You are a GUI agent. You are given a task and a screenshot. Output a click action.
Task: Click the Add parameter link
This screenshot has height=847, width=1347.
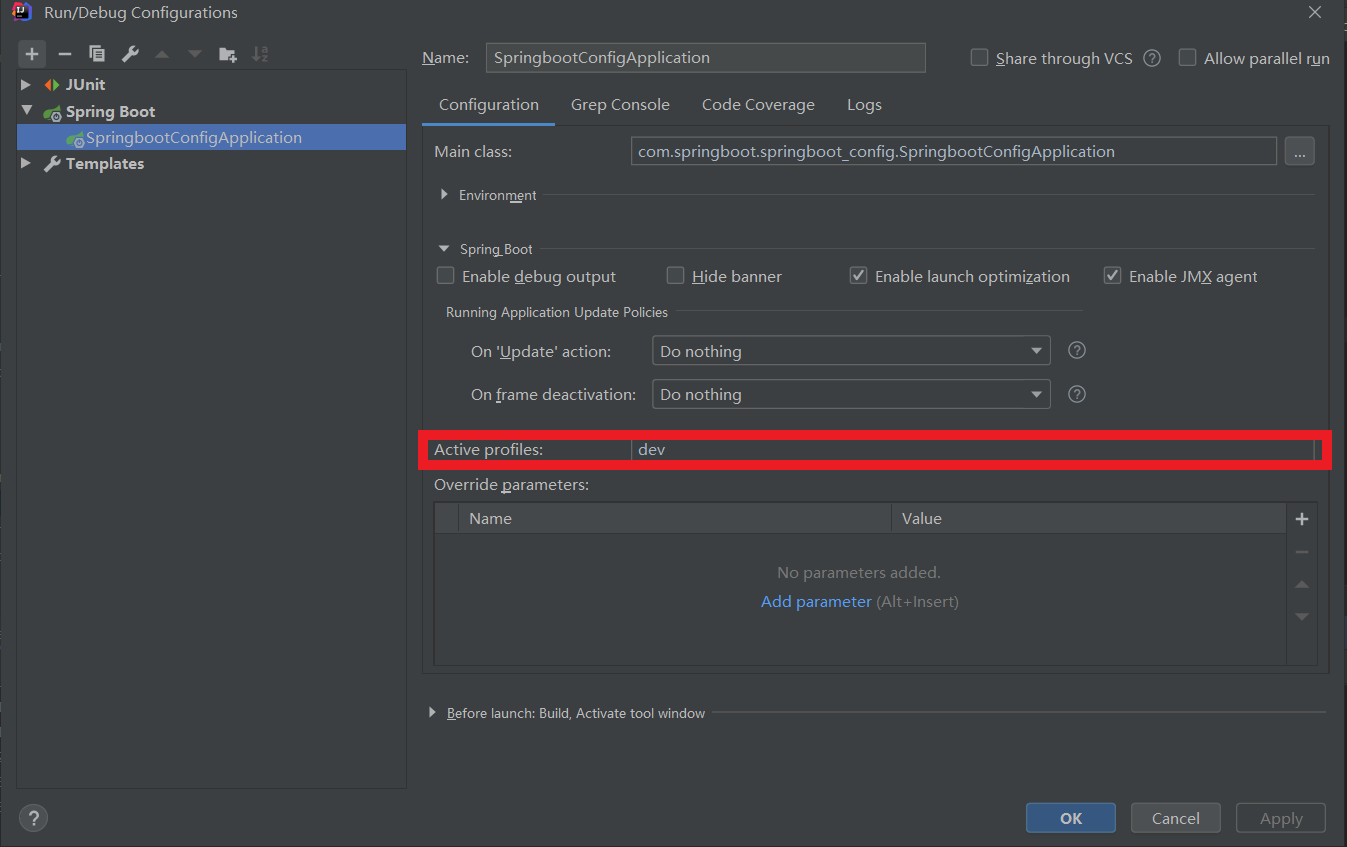[x=816, y=602]
